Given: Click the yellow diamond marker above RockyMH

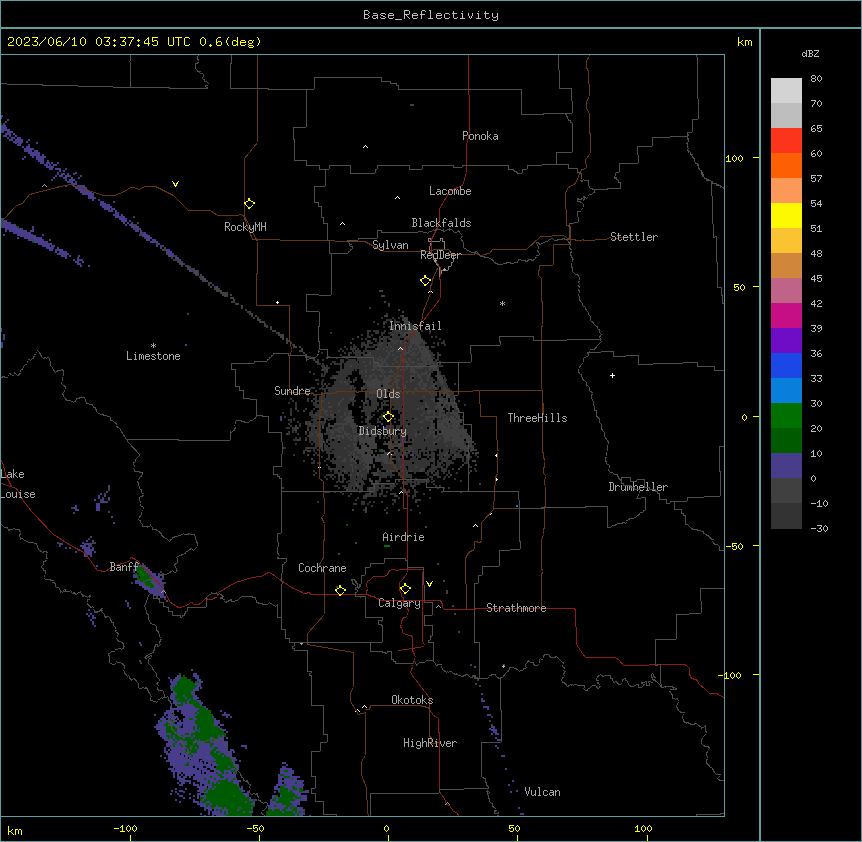Looking at the screenshot, I should 250,204.
